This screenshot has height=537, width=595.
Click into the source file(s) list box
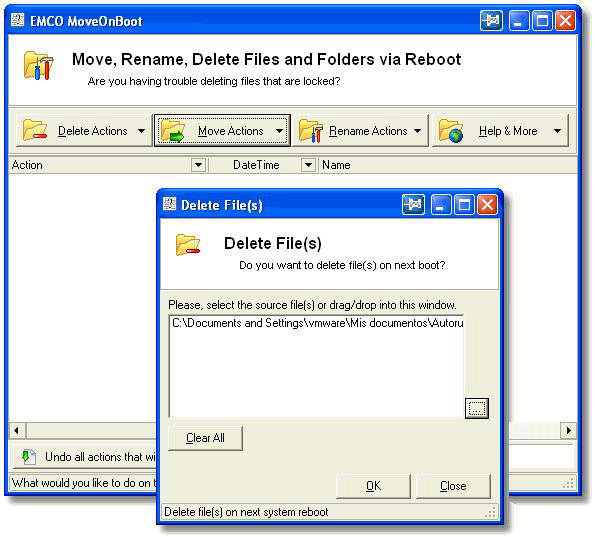[x=316, y=367]
